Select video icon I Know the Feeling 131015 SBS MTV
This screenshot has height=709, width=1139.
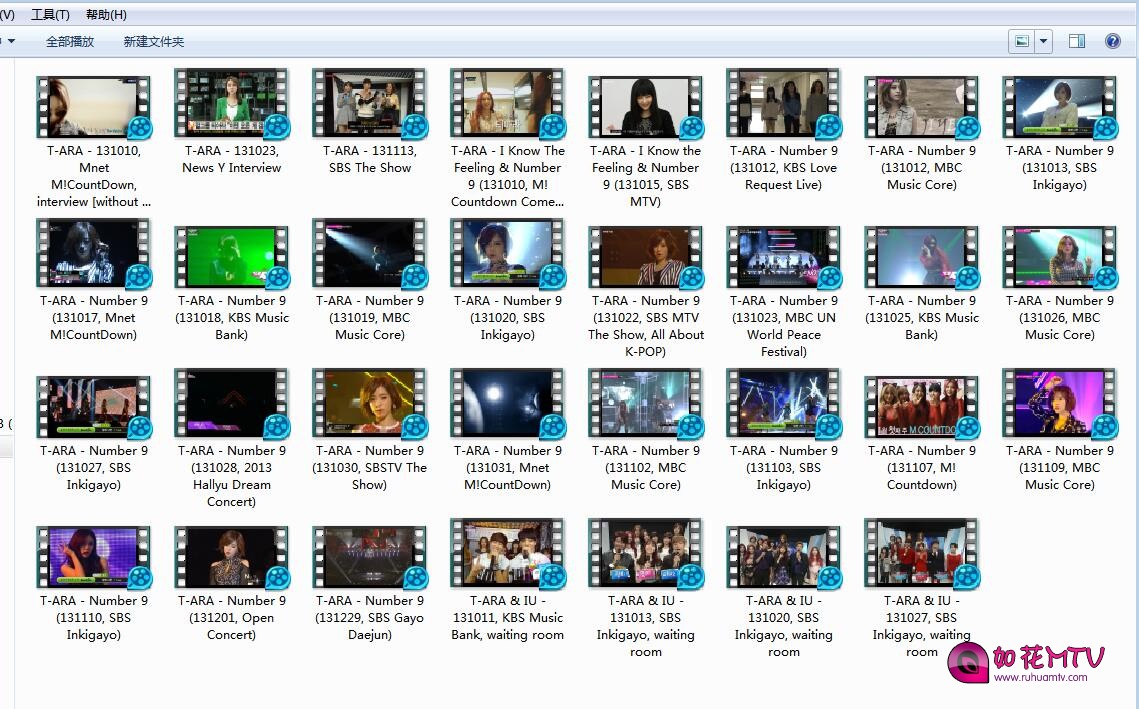[646, 107]
